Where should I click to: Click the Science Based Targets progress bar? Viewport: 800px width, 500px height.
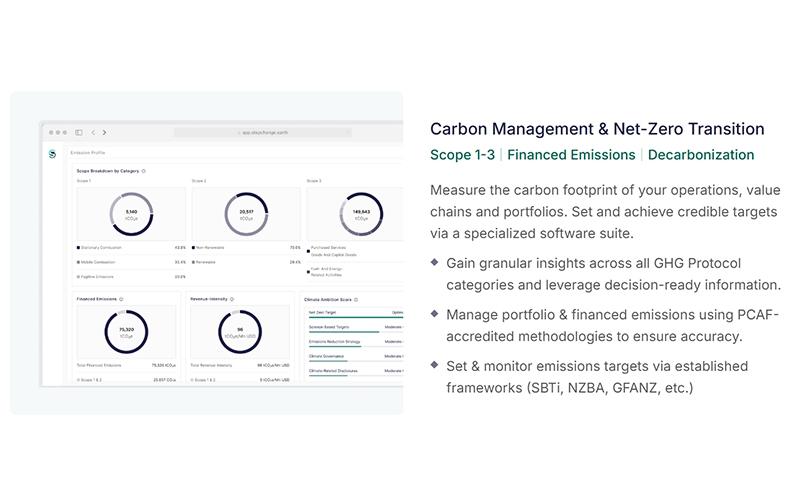point(356,332)
